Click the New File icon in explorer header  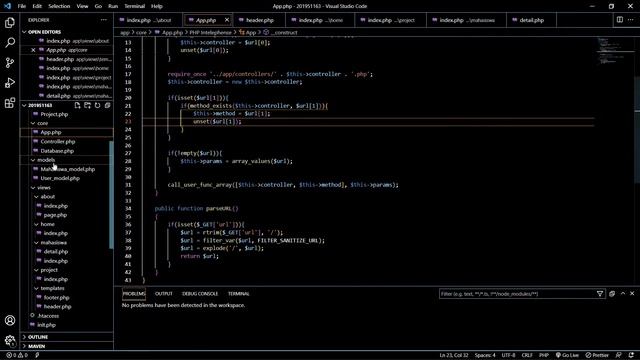(x=78, y=105)
